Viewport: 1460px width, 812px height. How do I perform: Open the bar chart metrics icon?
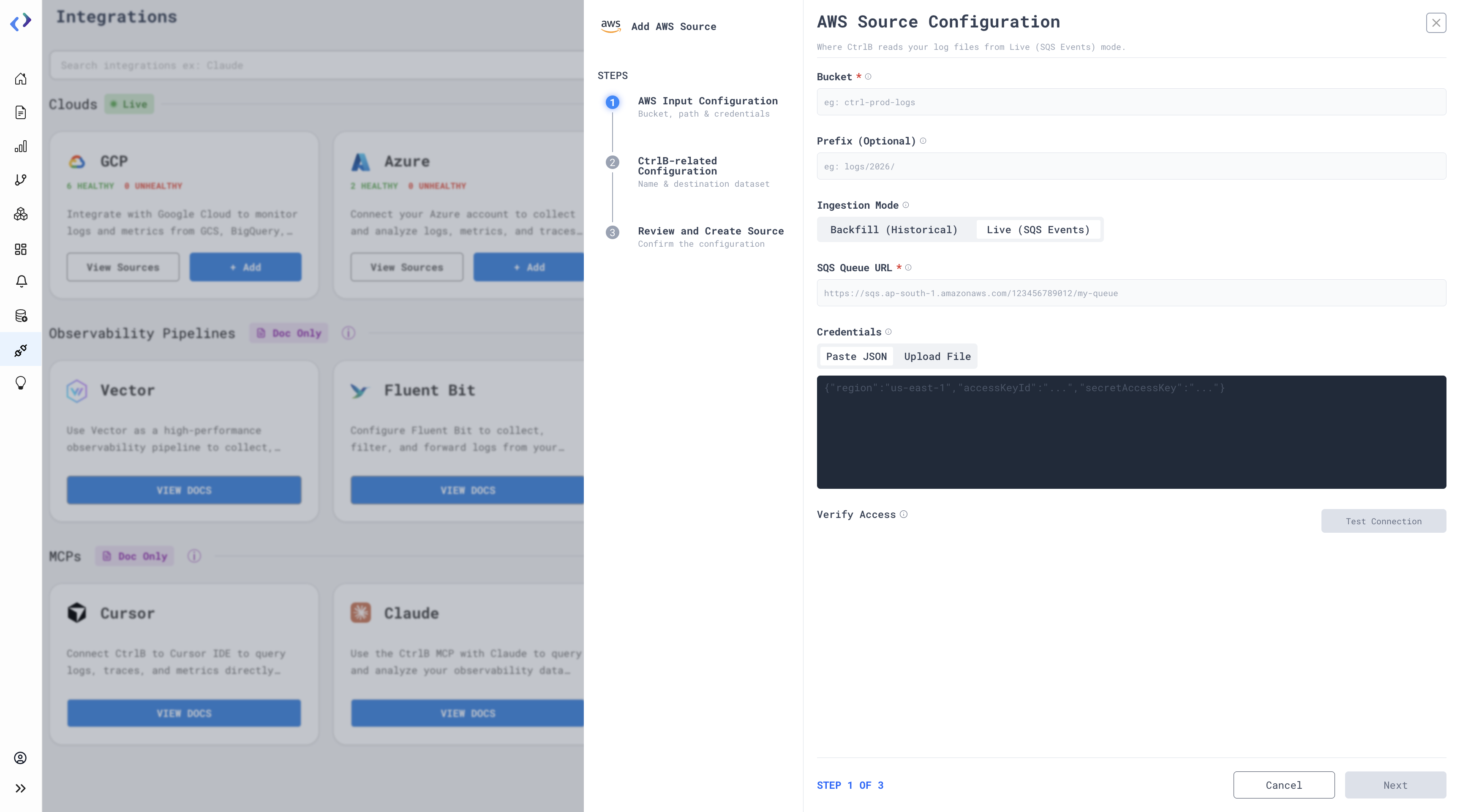coord(20,146)
